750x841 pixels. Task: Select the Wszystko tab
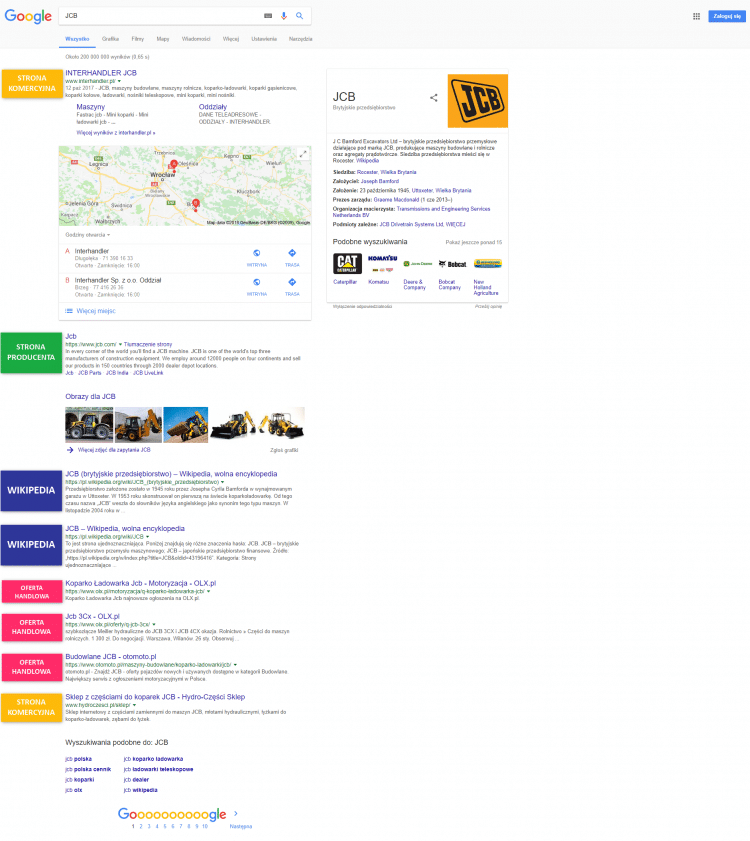click(x=77, y=39)
